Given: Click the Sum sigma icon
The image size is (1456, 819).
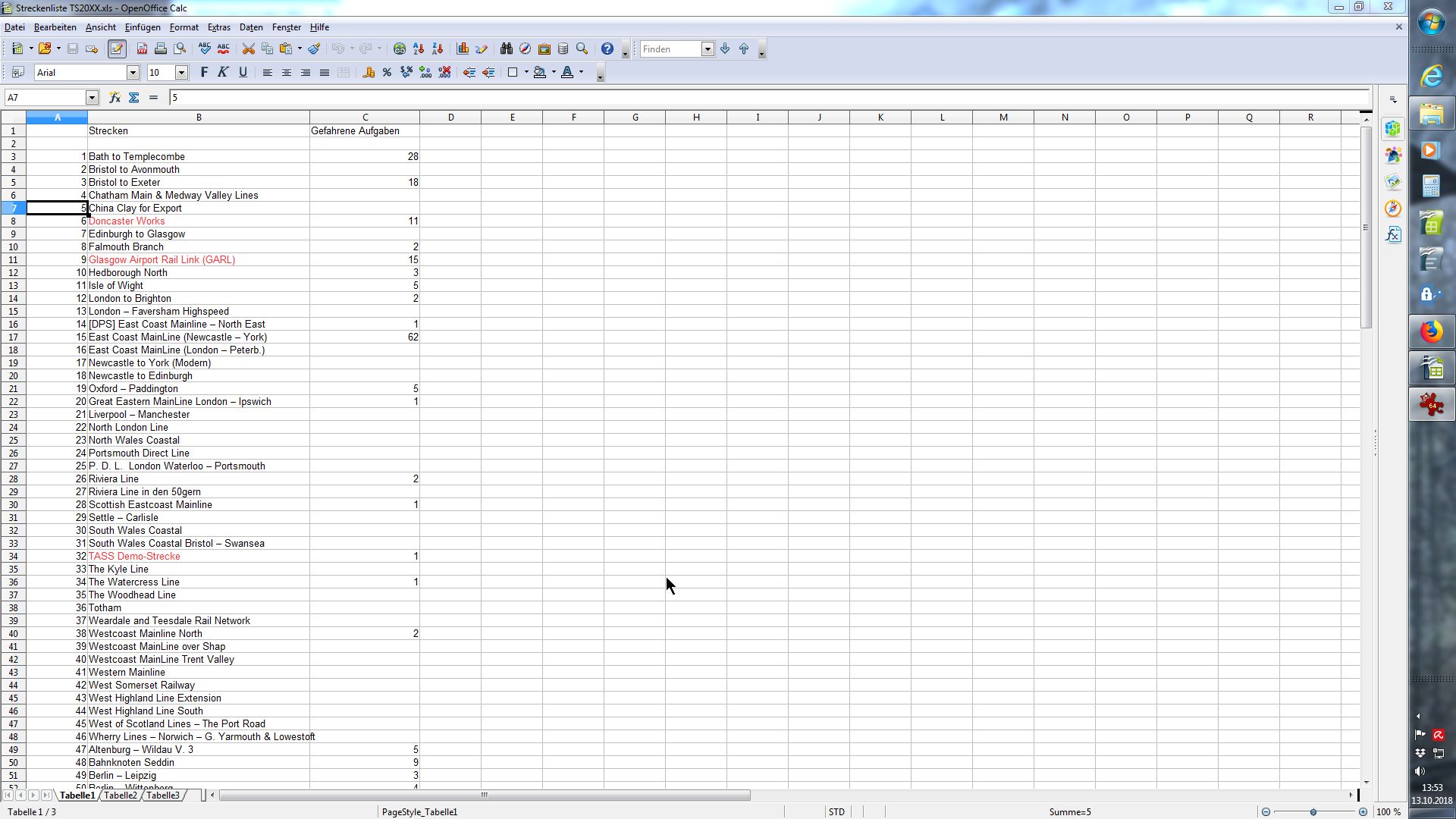Looking at the screenshot, I should pyautogui.click(x=134, y=98).
